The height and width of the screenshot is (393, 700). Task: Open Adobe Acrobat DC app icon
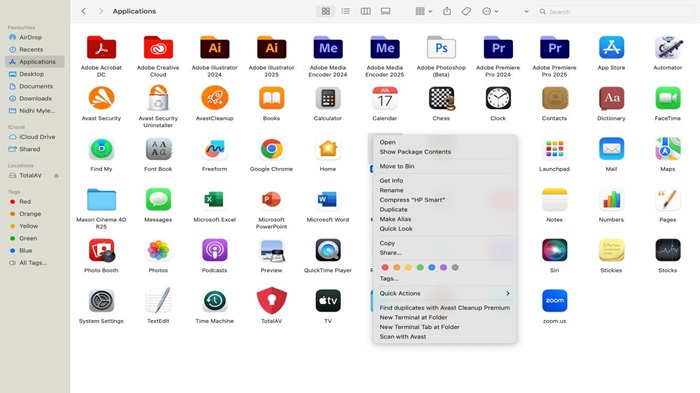tap(101, 47)
